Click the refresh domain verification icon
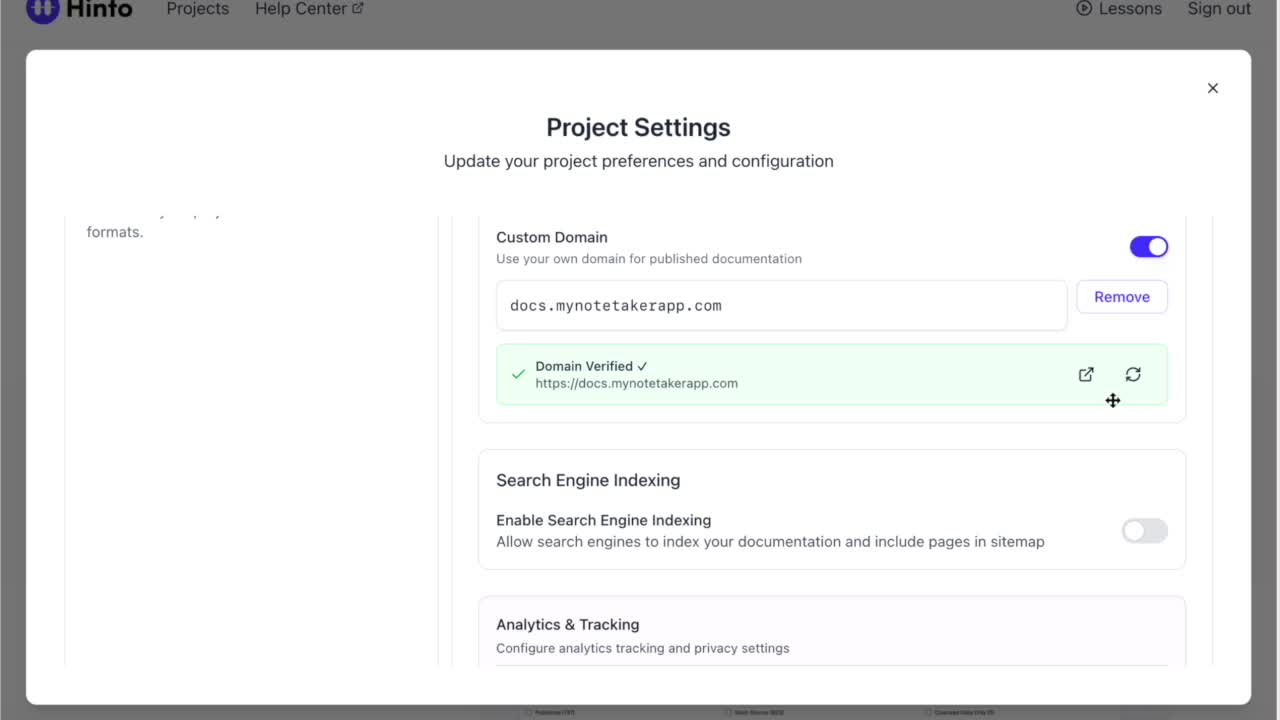The height and width of the screenshot is (720, 1280). coord(1133,374)
